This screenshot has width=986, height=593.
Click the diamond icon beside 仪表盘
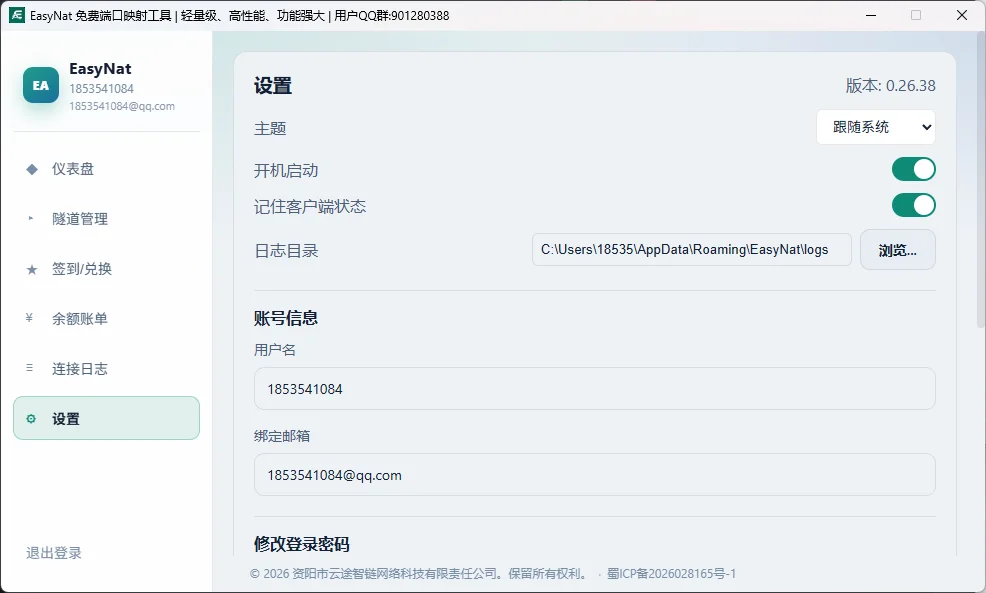tap(31, 169)
